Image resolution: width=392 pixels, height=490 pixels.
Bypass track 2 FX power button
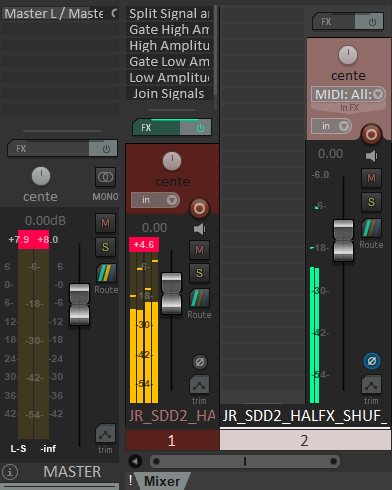click(369, 22)
